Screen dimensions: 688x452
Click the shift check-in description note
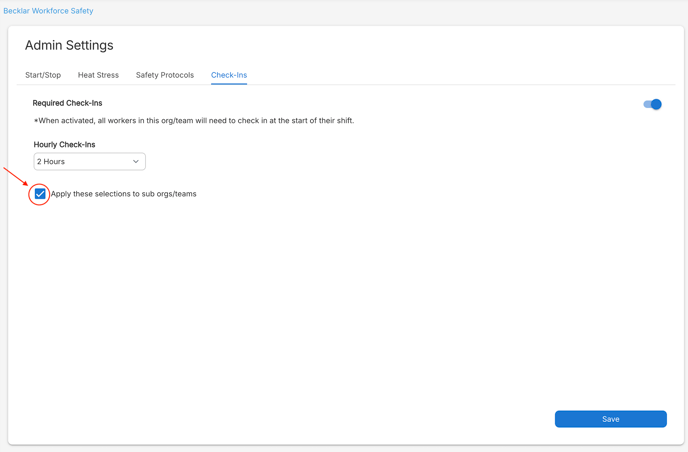point(194,120)
